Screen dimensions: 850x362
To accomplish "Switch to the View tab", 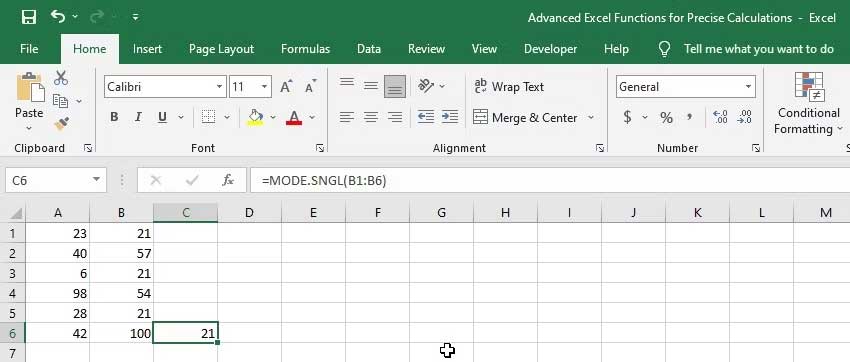I will point(484,49).
